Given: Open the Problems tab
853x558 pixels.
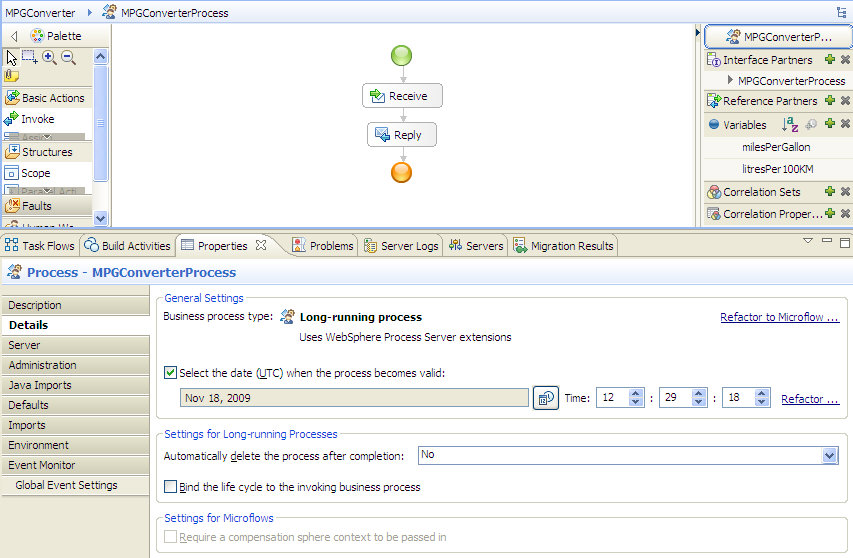Looking at the screenshot, I should (x=323, y=246).
